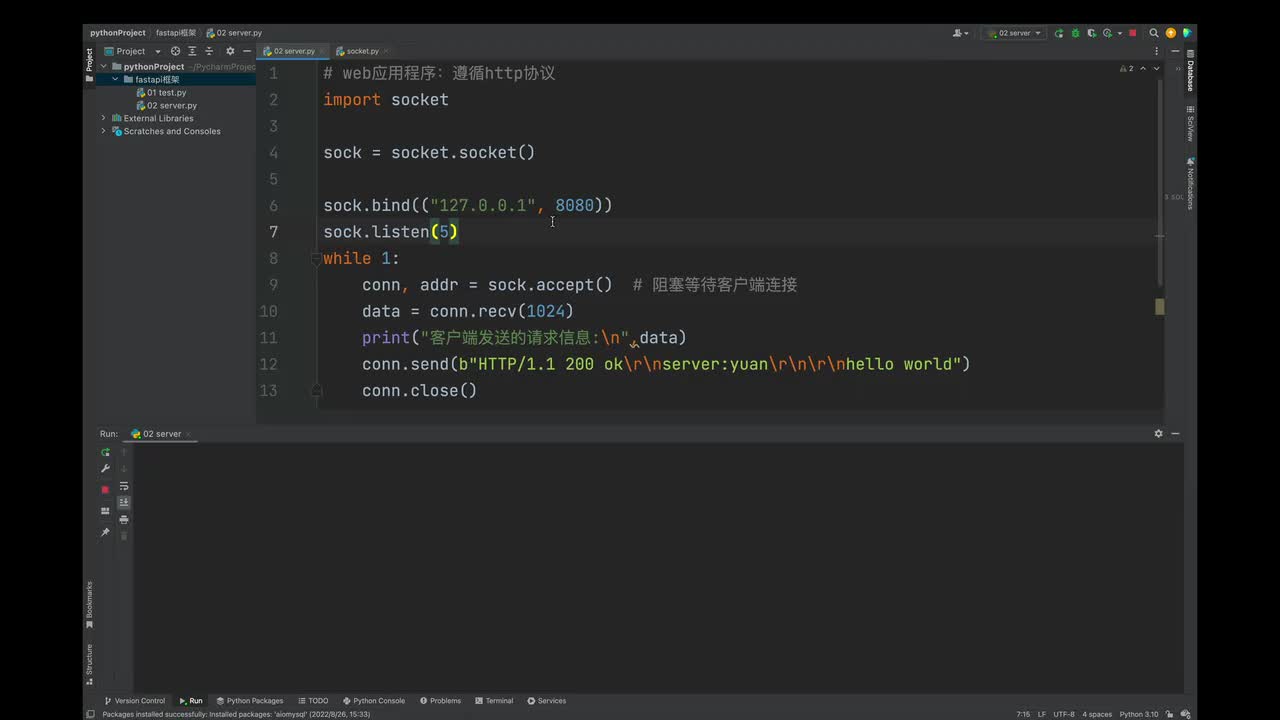1280x720 pixels.
Task: Click the fastapi框架 breadcrumb
Action: (x=176, y=33)
